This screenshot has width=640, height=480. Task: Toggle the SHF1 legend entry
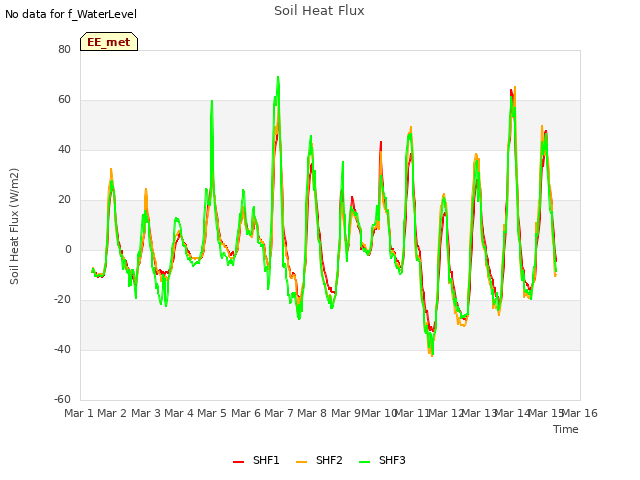click(256, 460)
